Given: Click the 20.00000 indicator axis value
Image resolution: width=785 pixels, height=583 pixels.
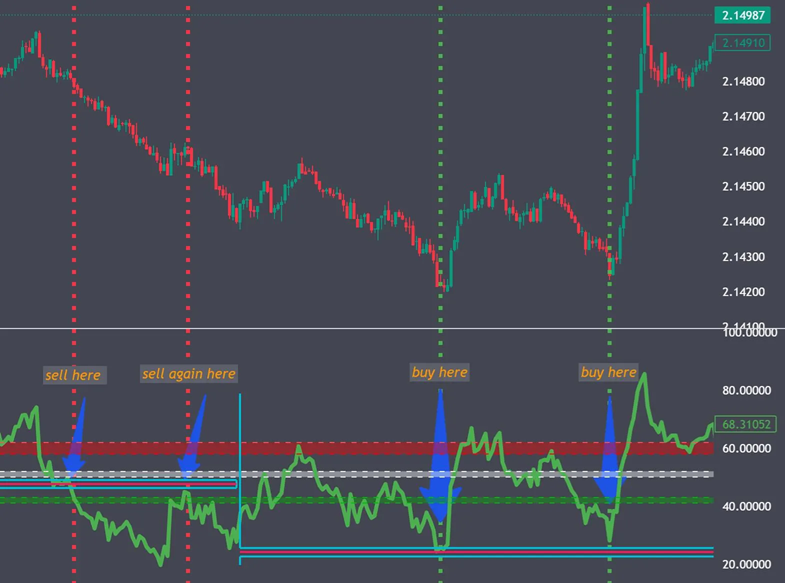Looking at the screenshot, I should pos(746,564).
